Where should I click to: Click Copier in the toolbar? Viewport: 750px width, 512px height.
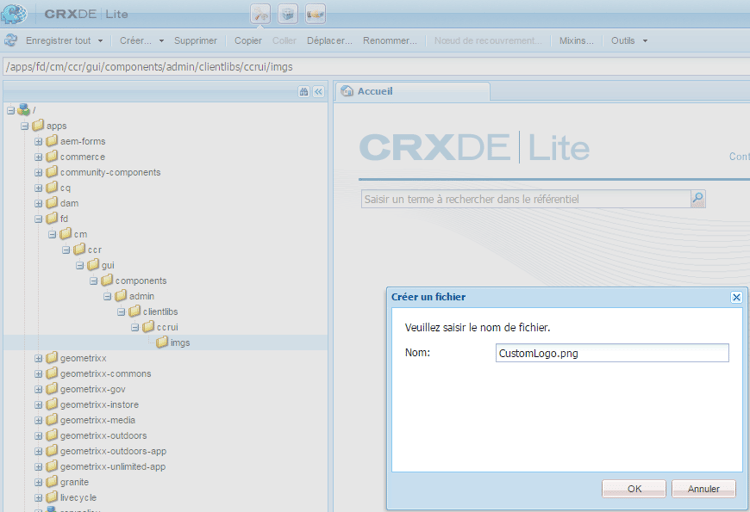248,41
